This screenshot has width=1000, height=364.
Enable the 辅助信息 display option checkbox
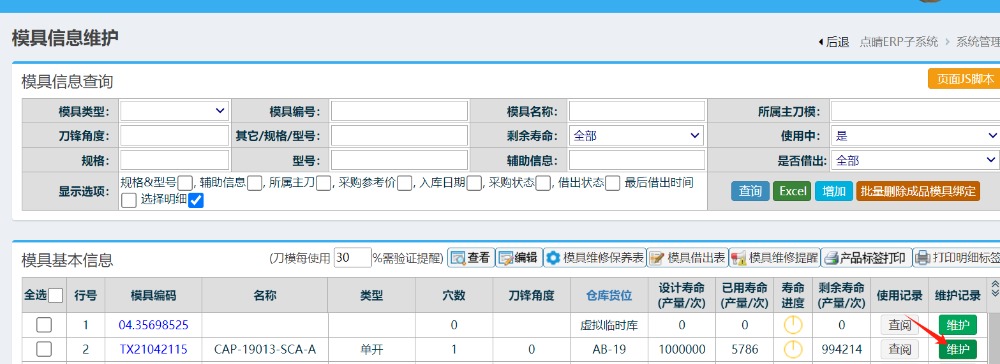click(x=254, y=184)
